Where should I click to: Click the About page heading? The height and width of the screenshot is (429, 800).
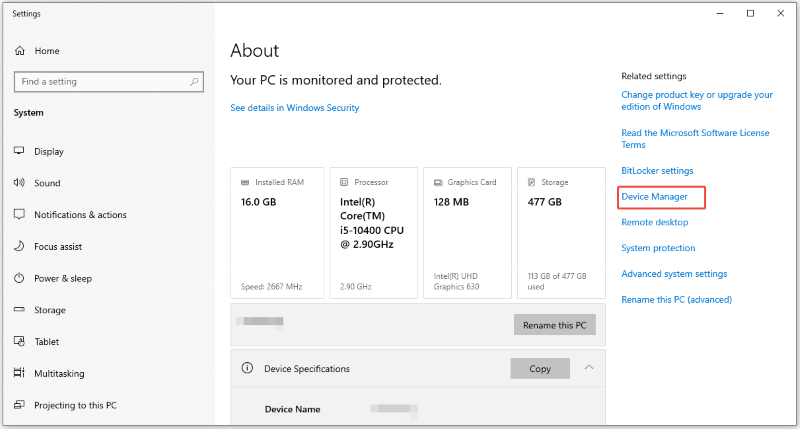[x=255, y=51]
